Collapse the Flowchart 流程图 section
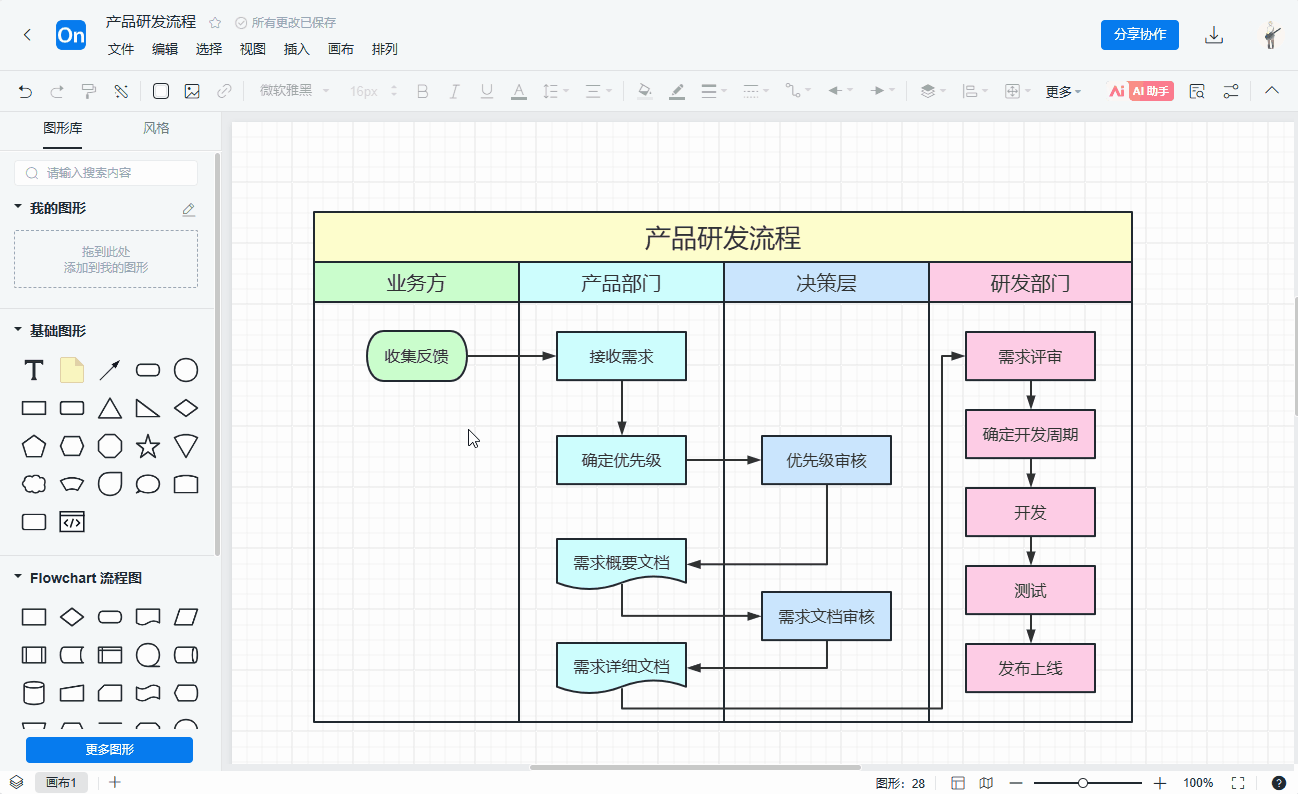This screenshot has height=794, width=1298. pyautogui.click(x=18, y=577)
